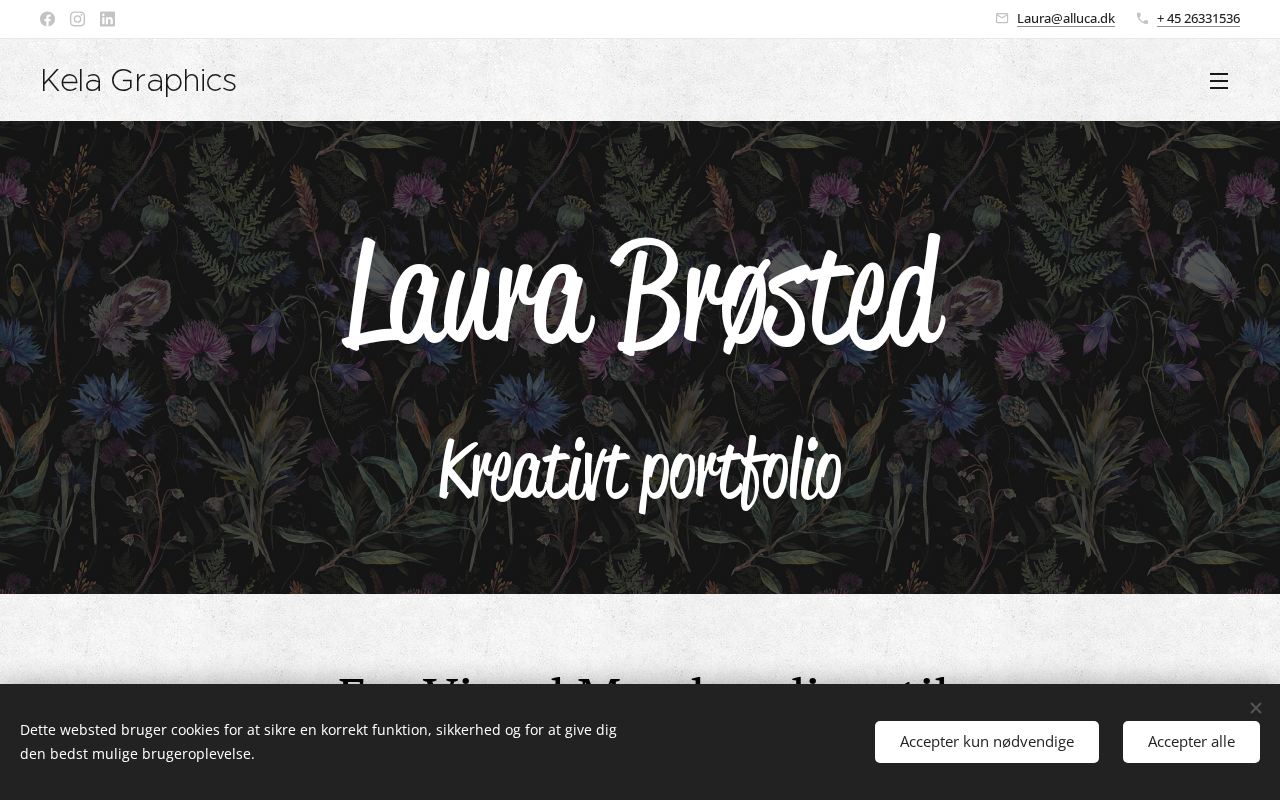The image size is (1280, 800).
Task: Click the Laura Brøsted hero title
Action: click(642, 295)
